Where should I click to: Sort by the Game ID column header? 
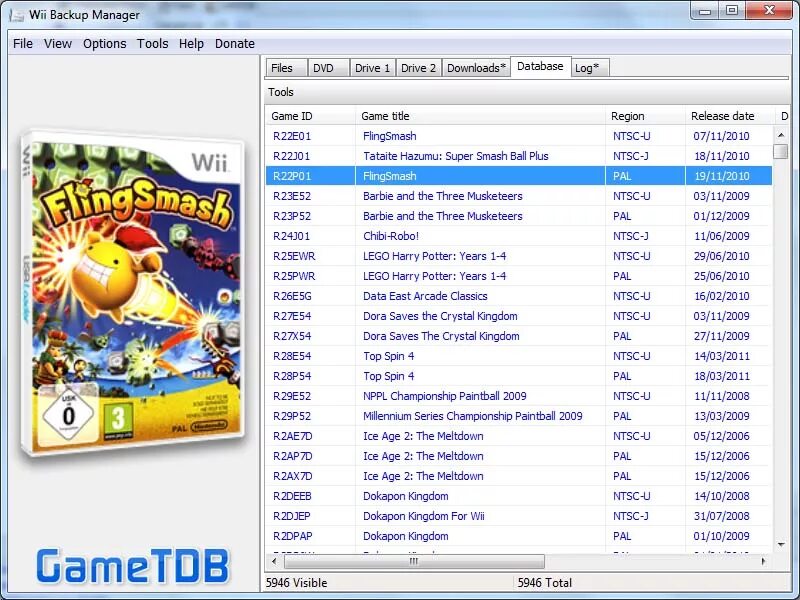(310, 116)
